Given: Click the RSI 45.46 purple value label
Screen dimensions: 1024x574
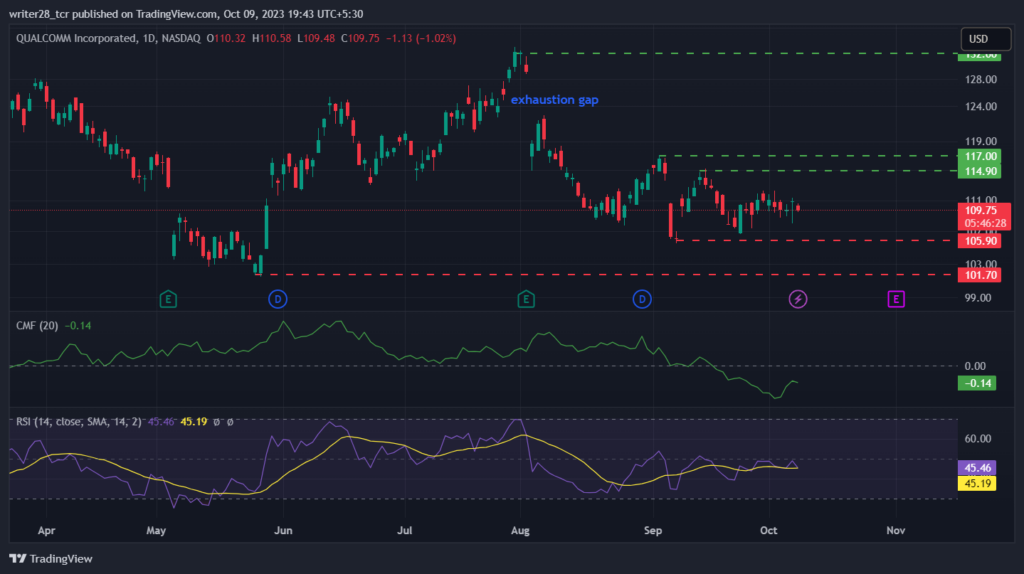Looking at the screenshot, I should tap(977, 468).
